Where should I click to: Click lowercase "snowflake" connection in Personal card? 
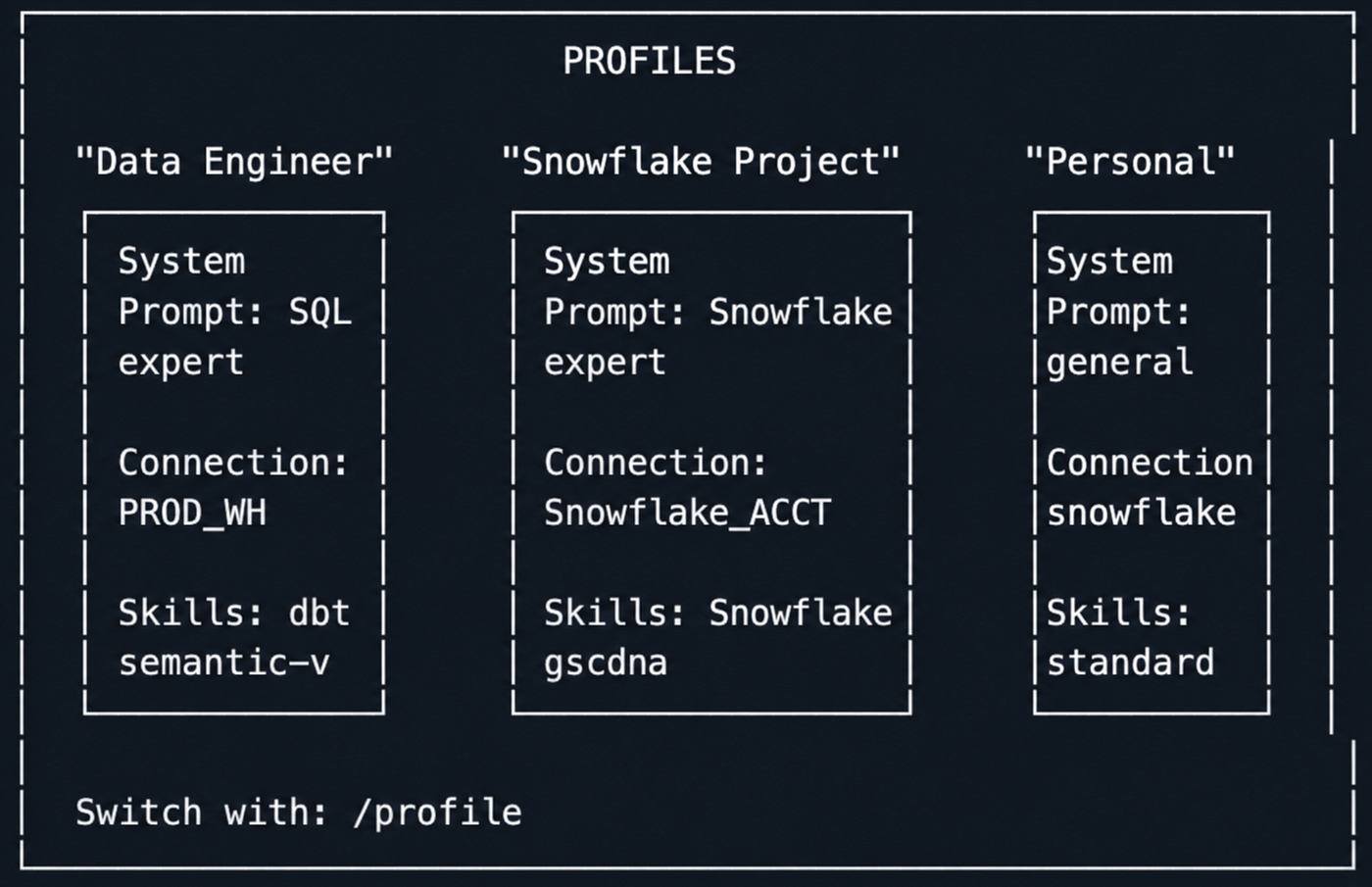coord(1142,513)
